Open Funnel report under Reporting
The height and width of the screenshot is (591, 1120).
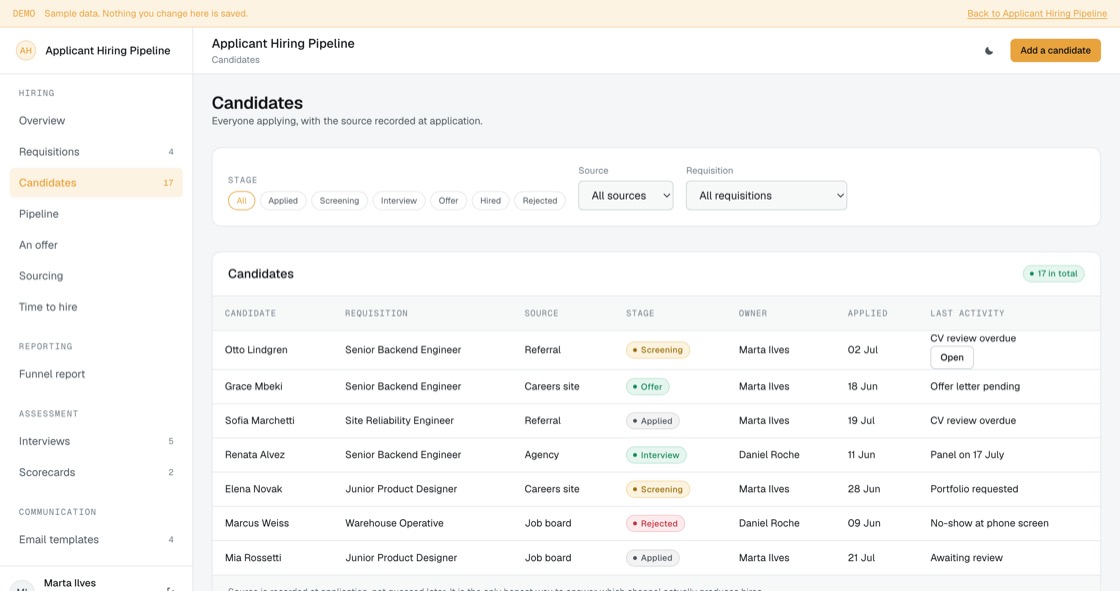click(x=96, y=374)
